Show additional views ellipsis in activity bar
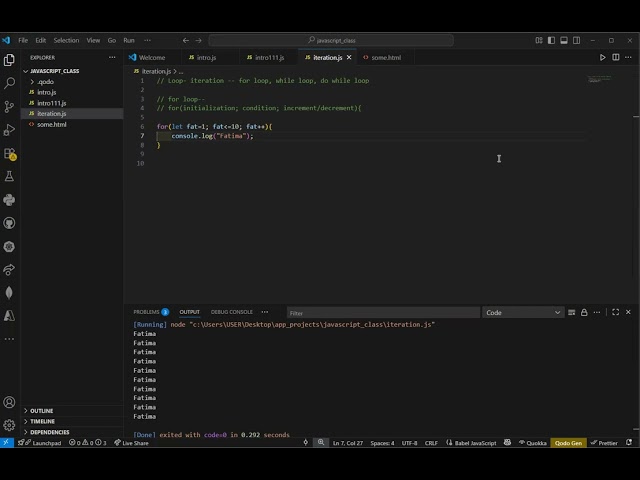 pos(9,339)
